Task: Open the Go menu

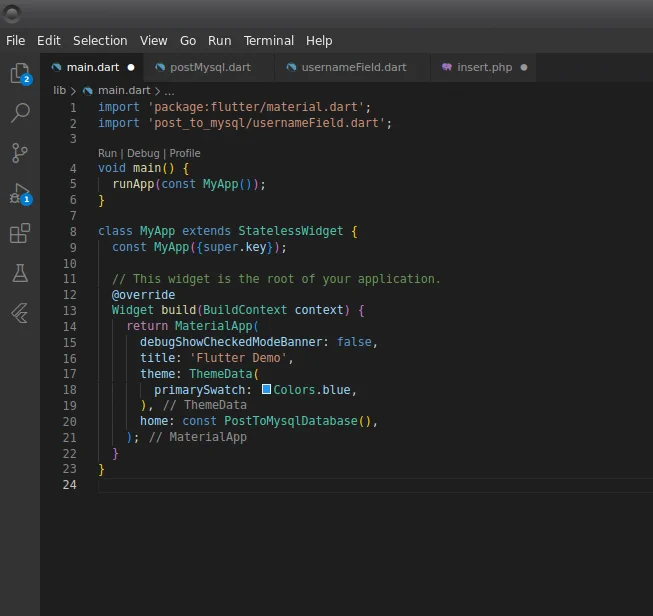Action: pos(188,40)
